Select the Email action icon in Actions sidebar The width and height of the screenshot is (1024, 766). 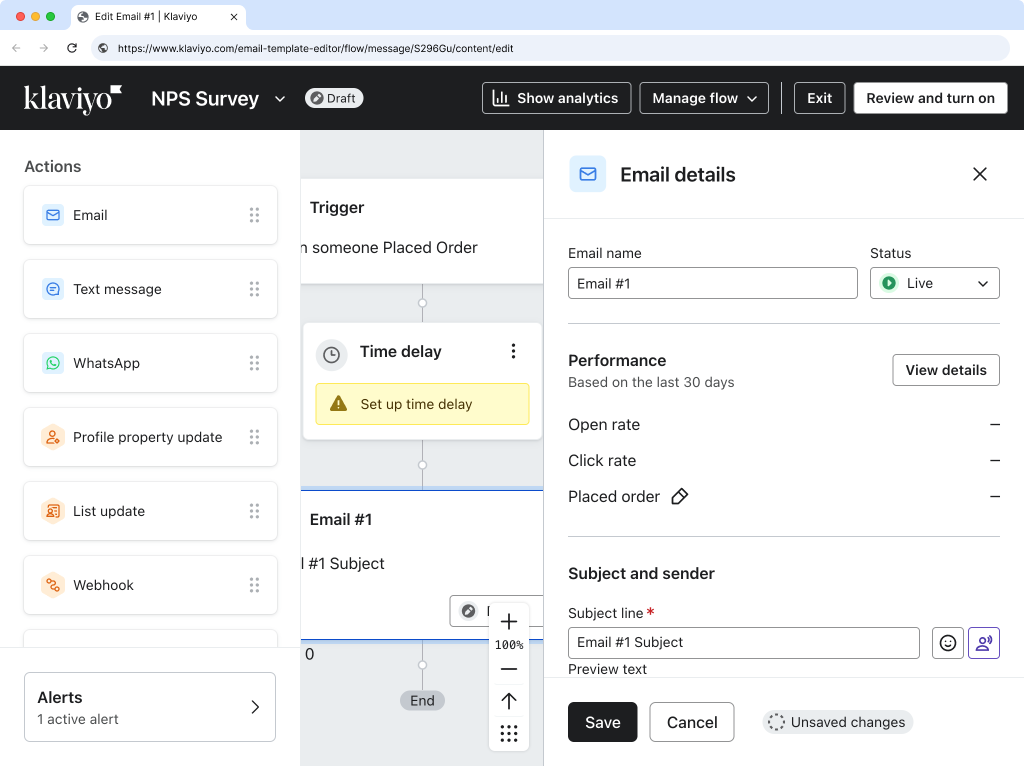pos(52,215)
